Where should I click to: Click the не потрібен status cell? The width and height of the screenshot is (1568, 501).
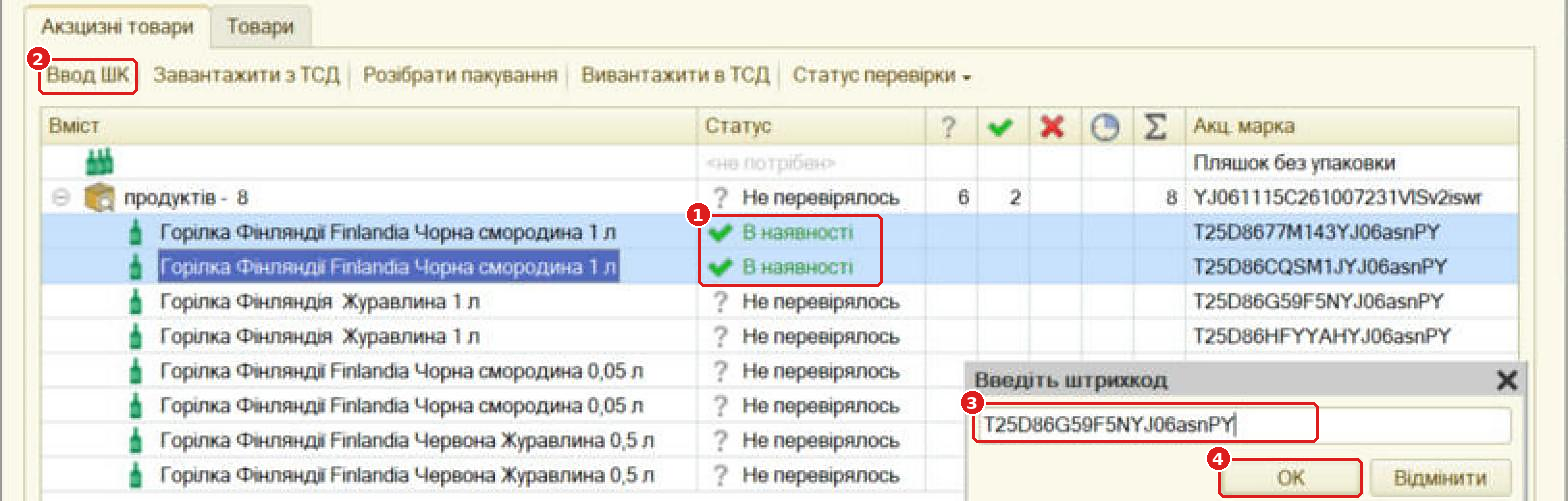pos(770,162)
